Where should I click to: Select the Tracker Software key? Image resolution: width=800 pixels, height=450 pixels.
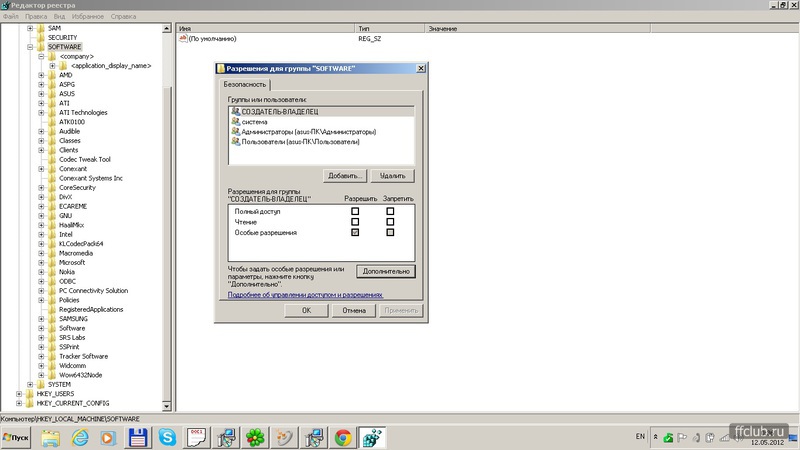(x=84, y=356)
